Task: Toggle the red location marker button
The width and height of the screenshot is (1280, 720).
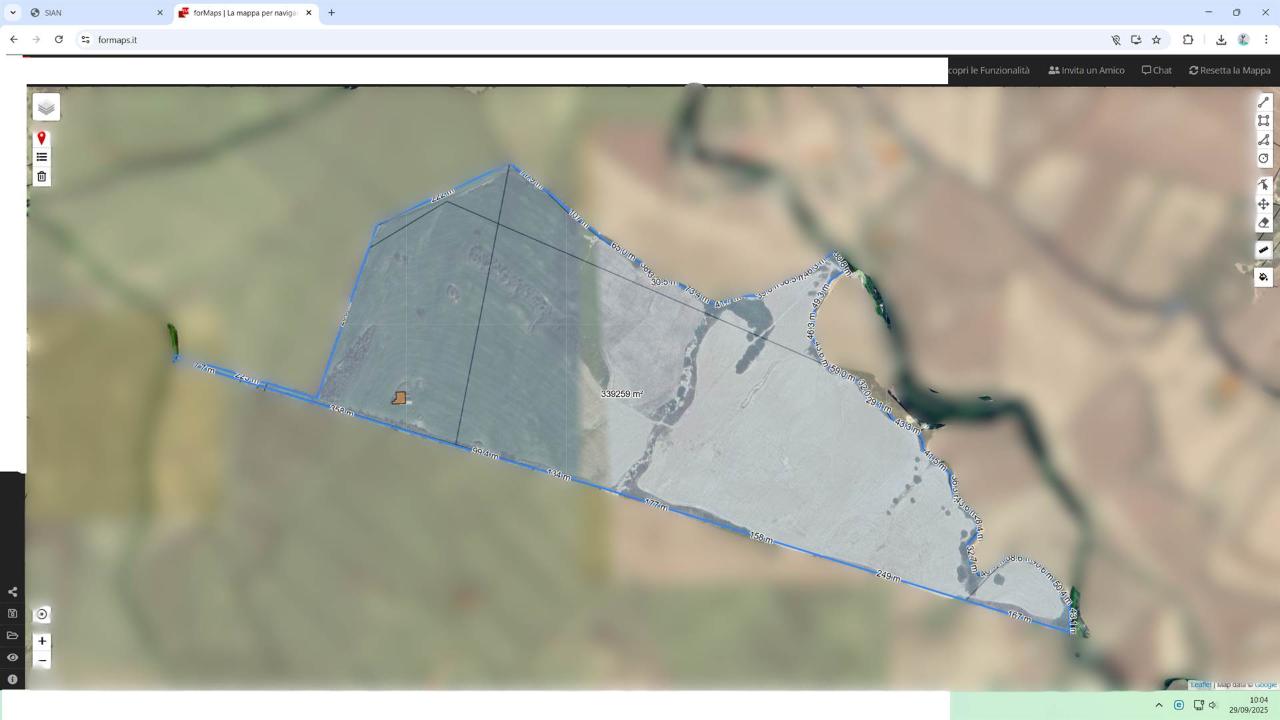Action: 42,138
